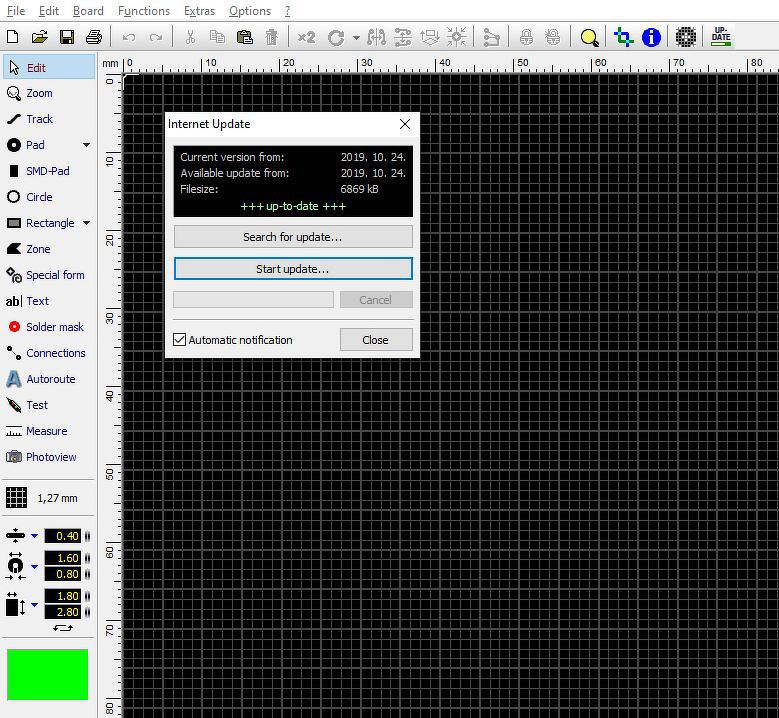779x718 pixels.
Task: Open an existing layout file
Action: (x=40, y=37)
